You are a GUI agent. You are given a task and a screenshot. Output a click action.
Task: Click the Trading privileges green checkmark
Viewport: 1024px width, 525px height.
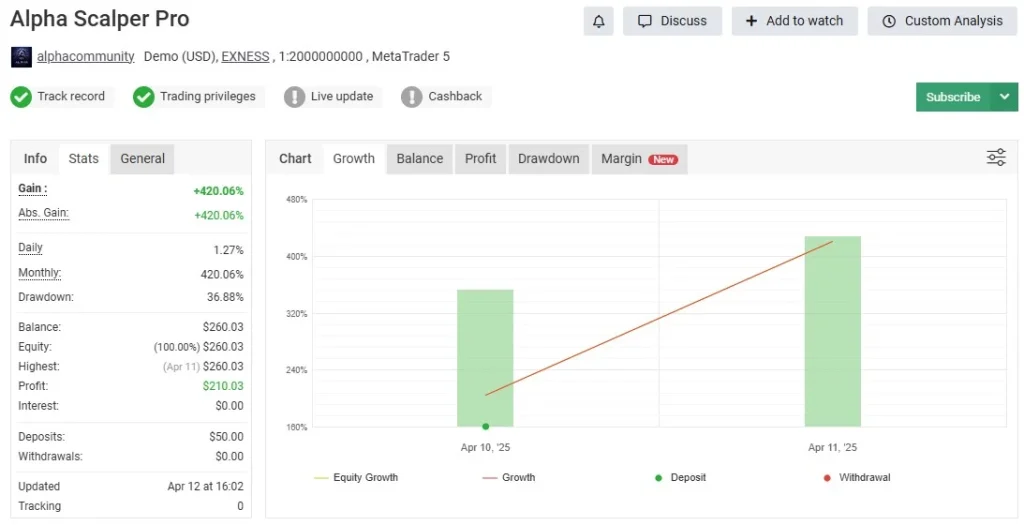click(x=144, y=97)
